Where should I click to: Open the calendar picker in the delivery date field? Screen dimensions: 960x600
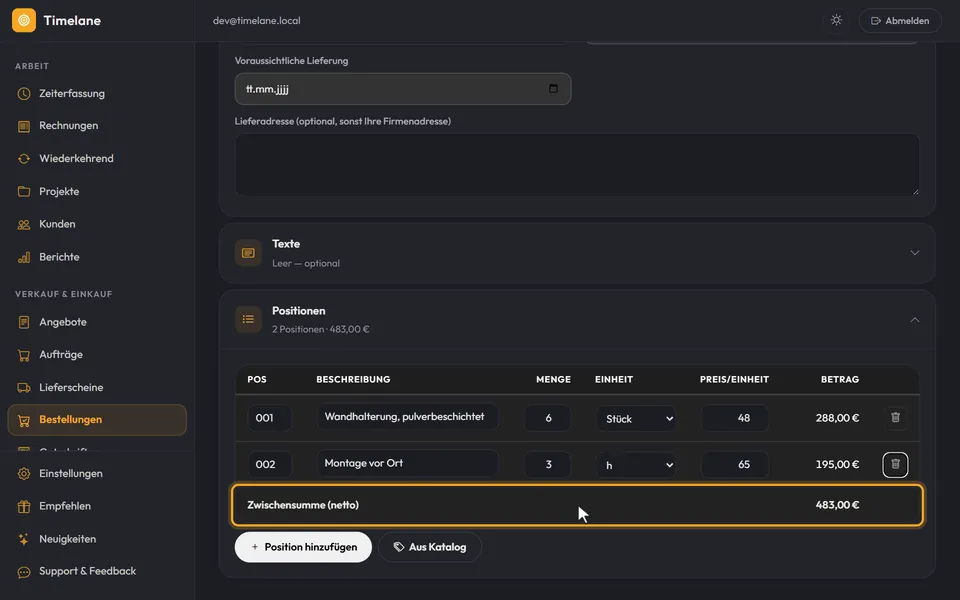point(553,89)
